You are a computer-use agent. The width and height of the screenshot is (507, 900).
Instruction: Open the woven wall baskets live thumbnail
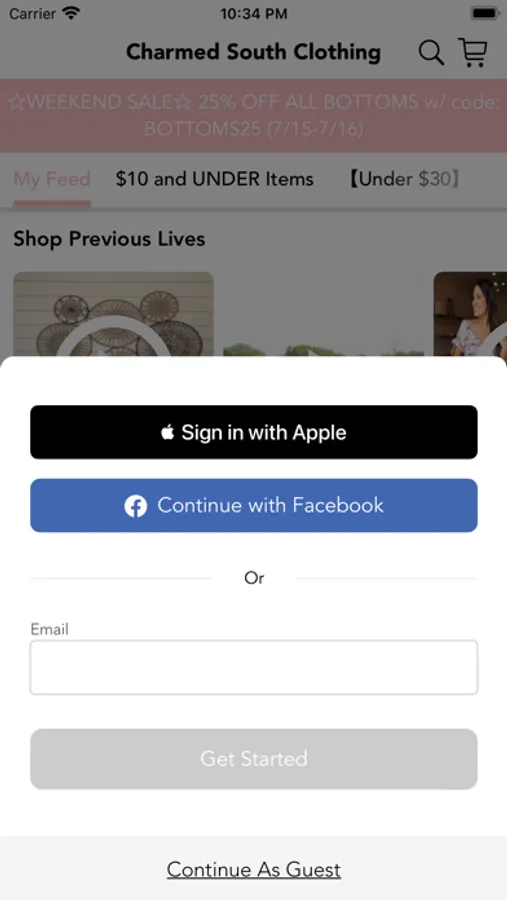pyautogui.click(x=114, y=314)
